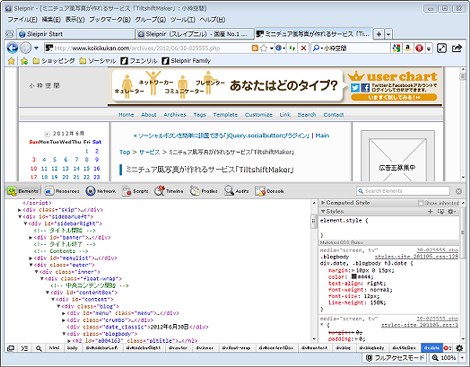
Task: Open the Console panel in DevTools
Action: (x=270, y=191)
